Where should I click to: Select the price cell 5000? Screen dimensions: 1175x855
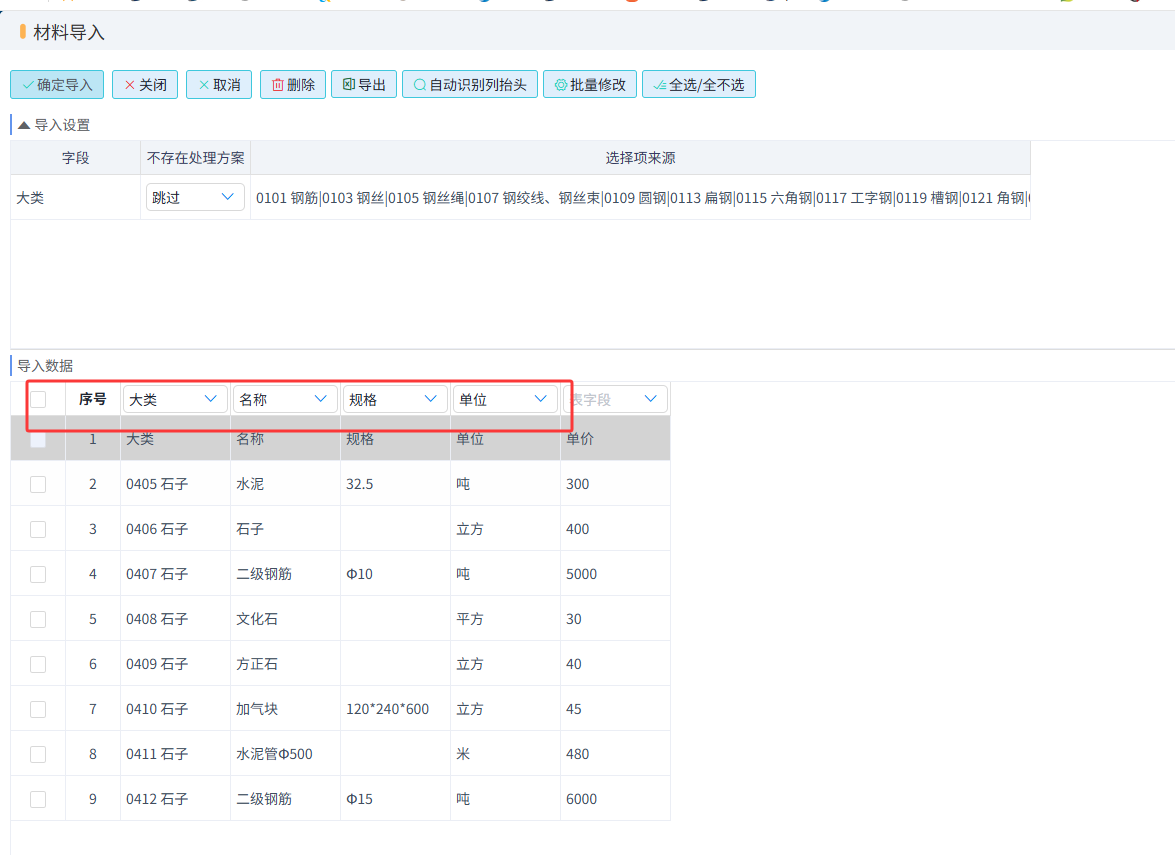click(x=615, y=574)
